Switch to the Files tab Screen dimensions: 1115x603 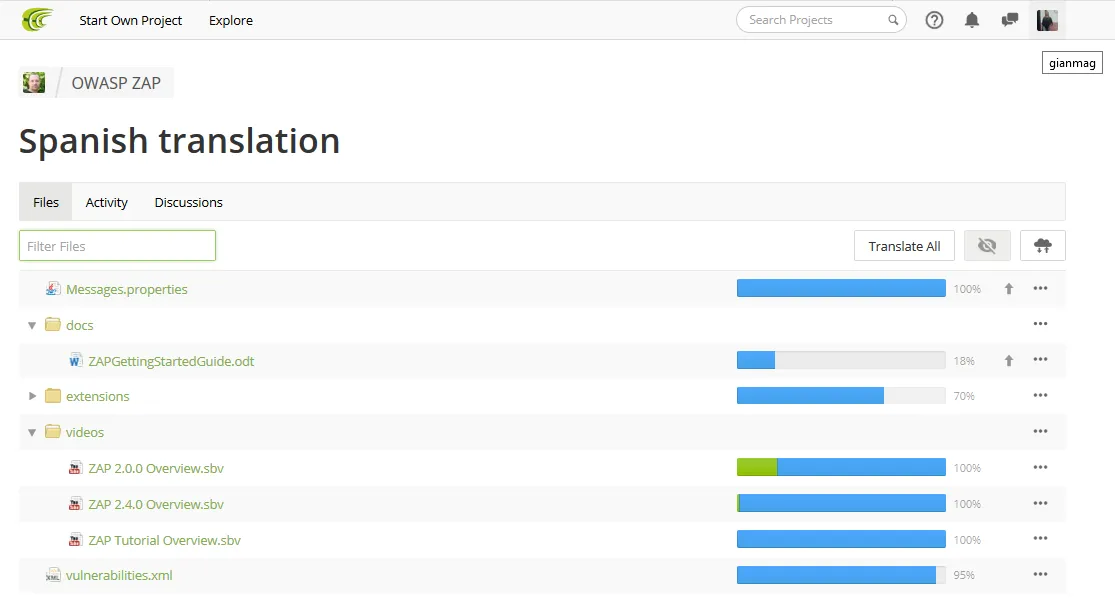tap(46, 202)
